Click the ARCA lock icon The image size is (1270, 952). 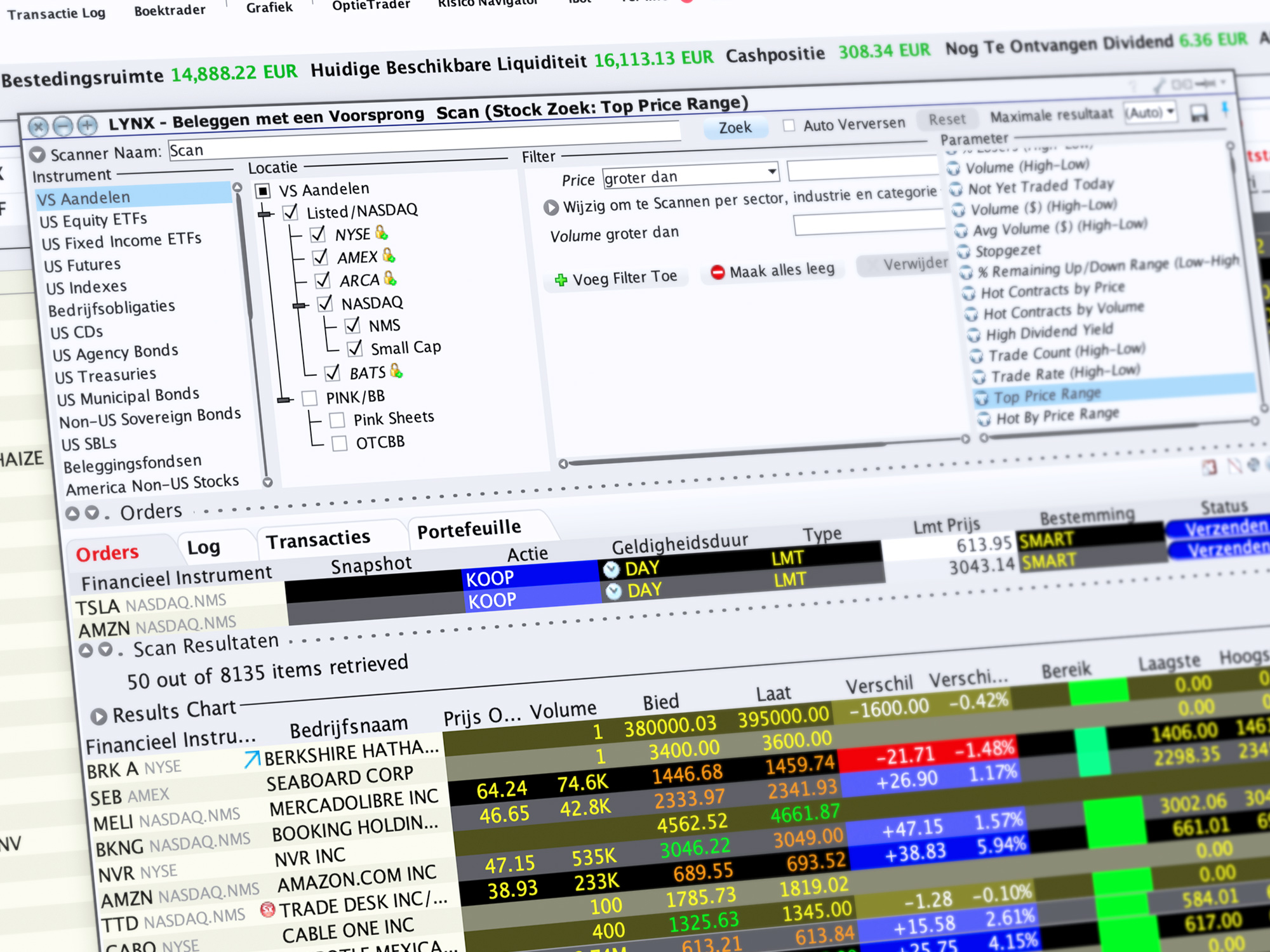[391, 278]
